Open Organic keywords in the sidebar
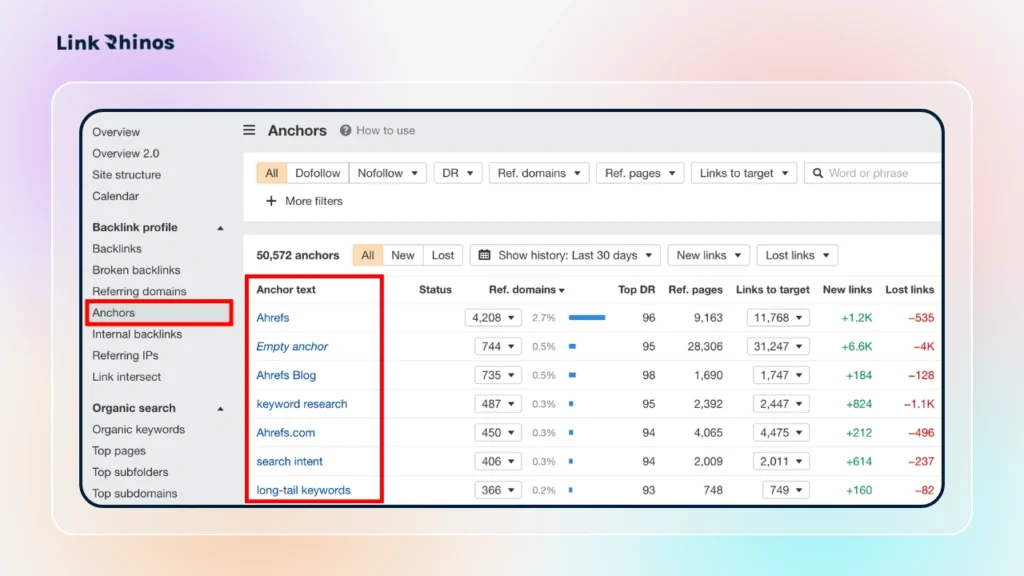This screenshot has width=1024, height=576. tap(138, 430)
